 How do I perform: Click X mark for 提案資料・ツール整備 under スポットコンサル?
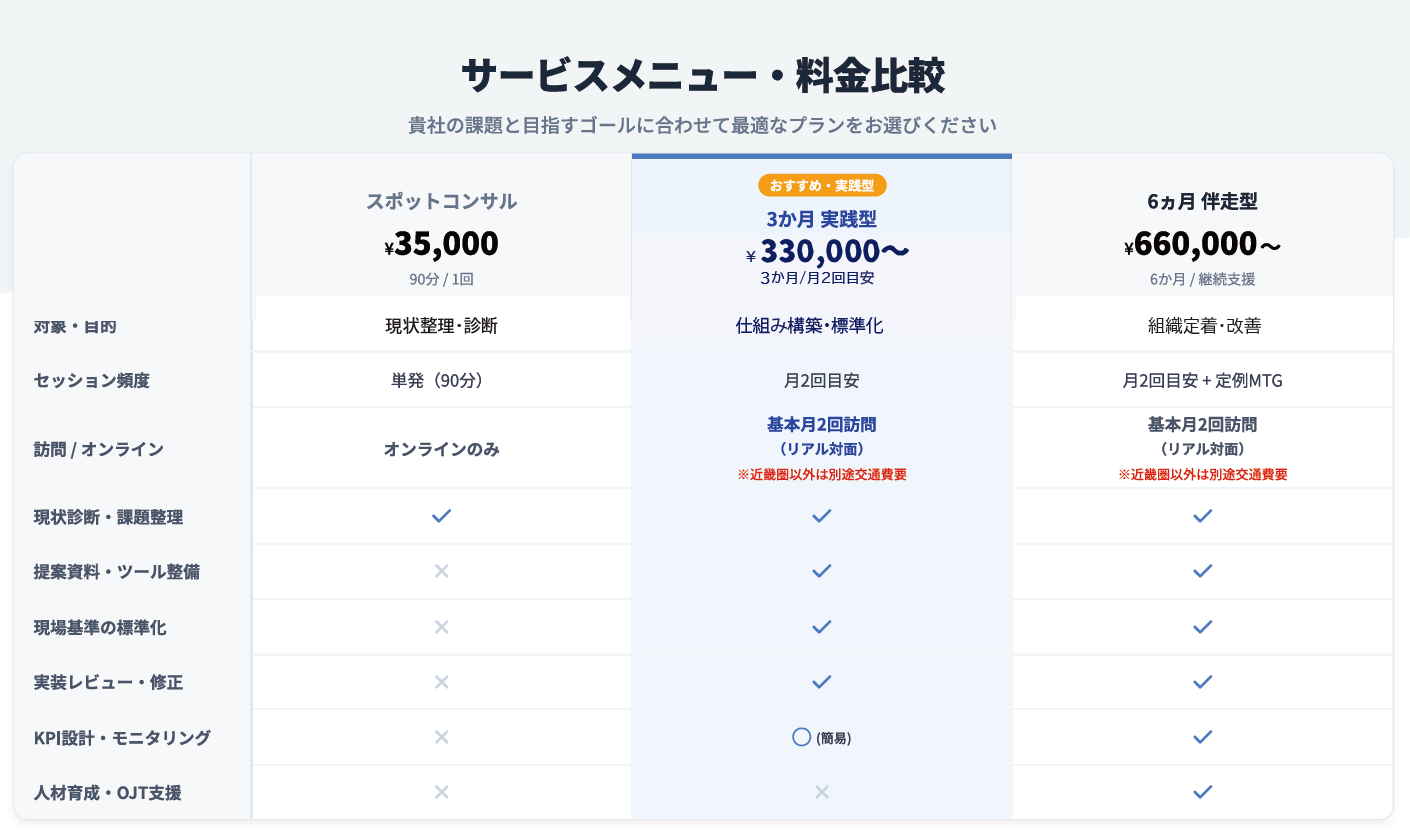(x=441, y=571)
